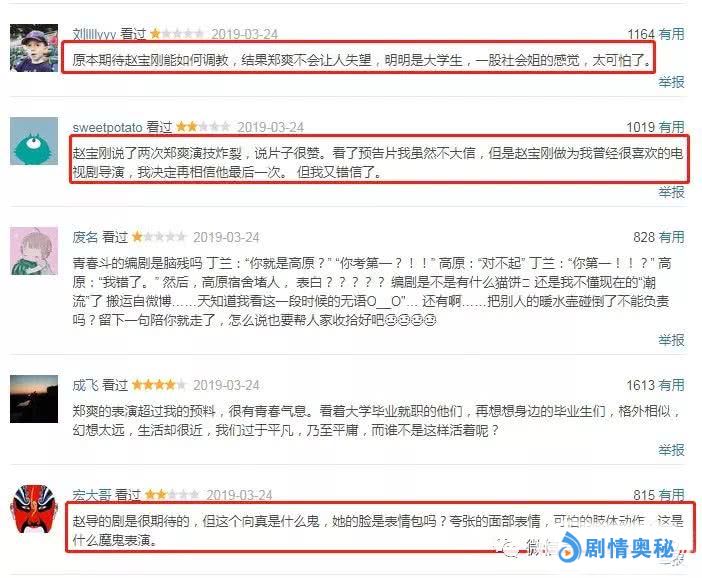Open the 宏大哥 opera mask avatar

click(34, 509)
